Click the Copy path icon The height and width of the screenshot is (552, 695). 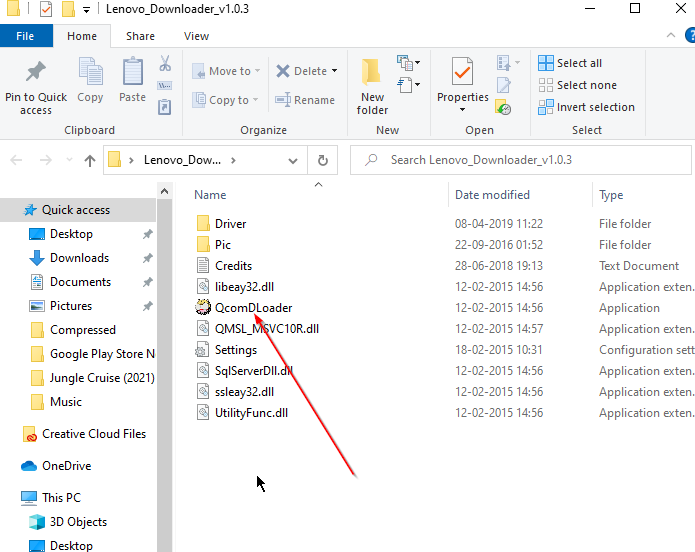click(x=164, y=86)
